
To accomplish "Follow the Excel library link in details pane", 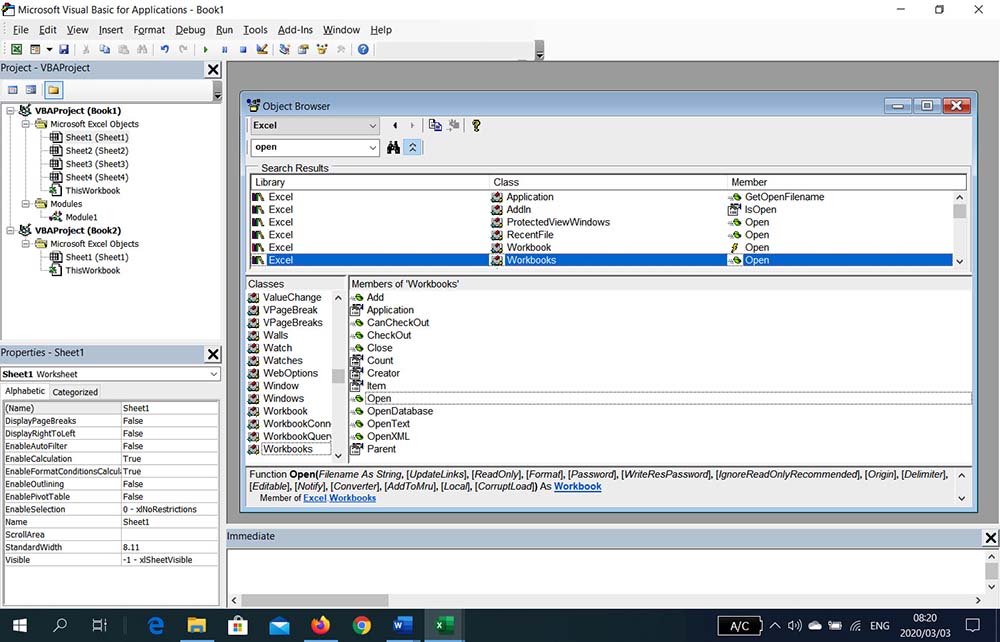I will (x=314, y=498).
